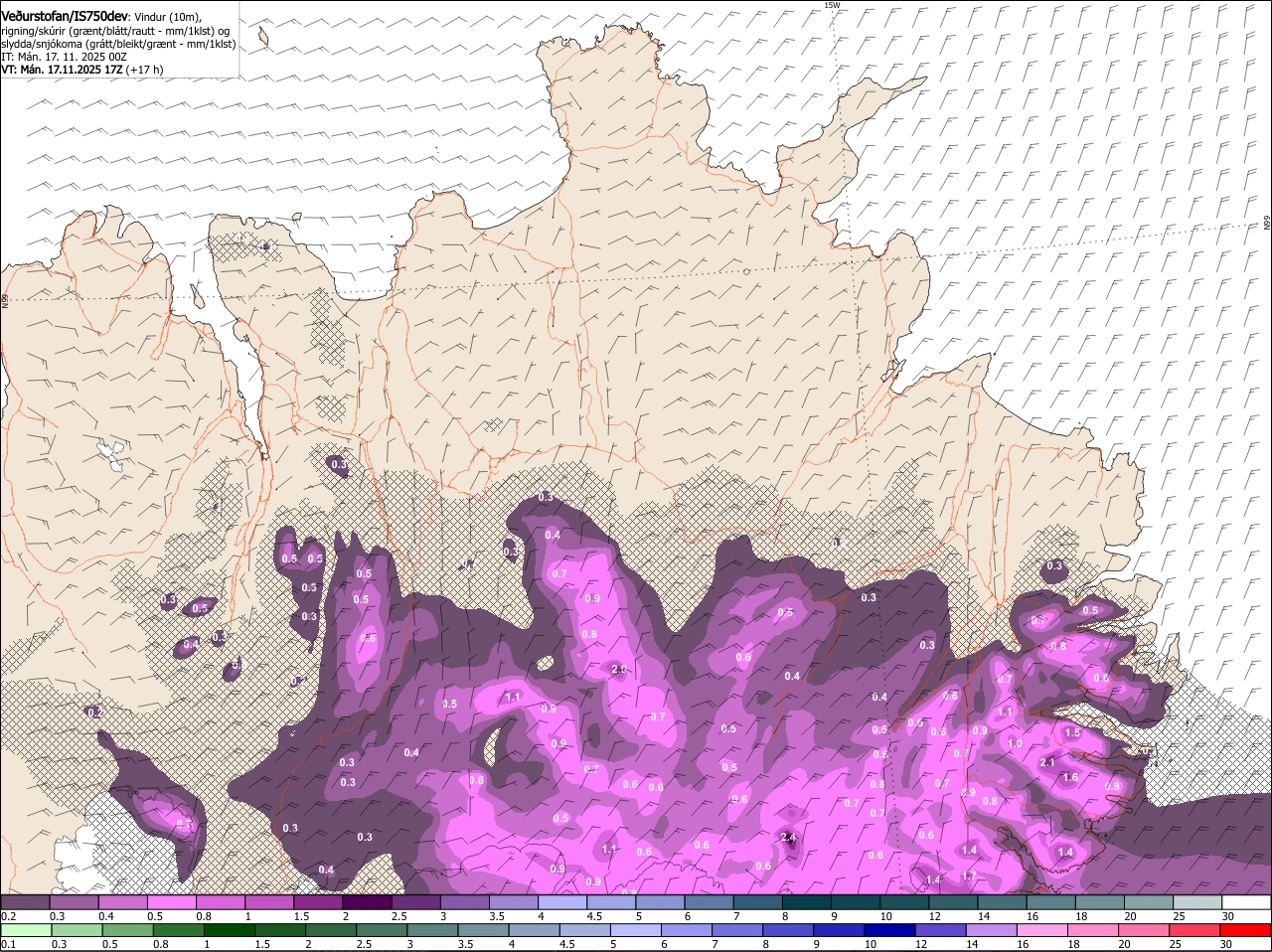This screenshot has height=952, width=1272.
Task: Click the palest green swatch labeled 0.1
Action: pyautogui.click(x=26, y=930)
